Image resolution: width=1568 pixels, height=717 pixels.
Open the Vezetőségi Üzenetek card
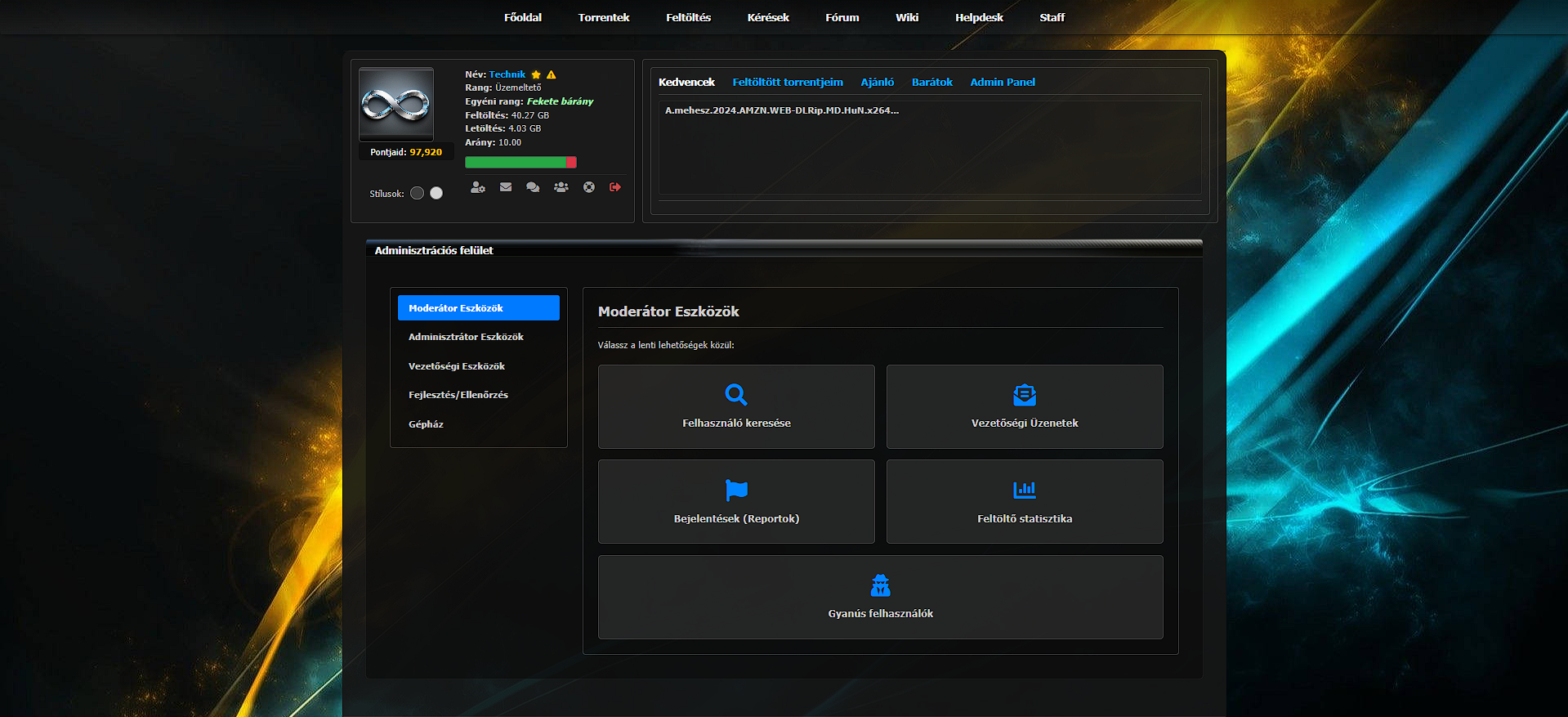[x=1025, y=406]
